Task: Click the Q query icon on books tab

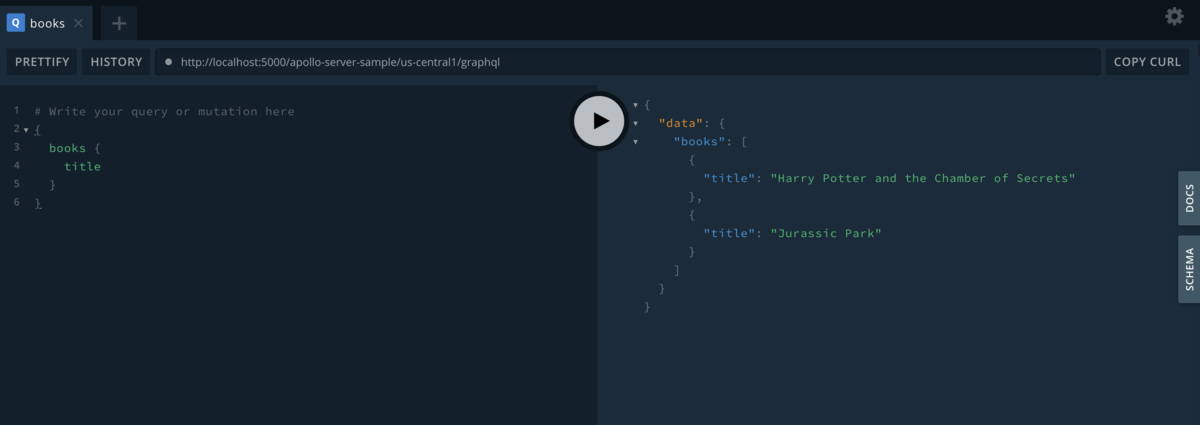Action: tap(15, 22)
